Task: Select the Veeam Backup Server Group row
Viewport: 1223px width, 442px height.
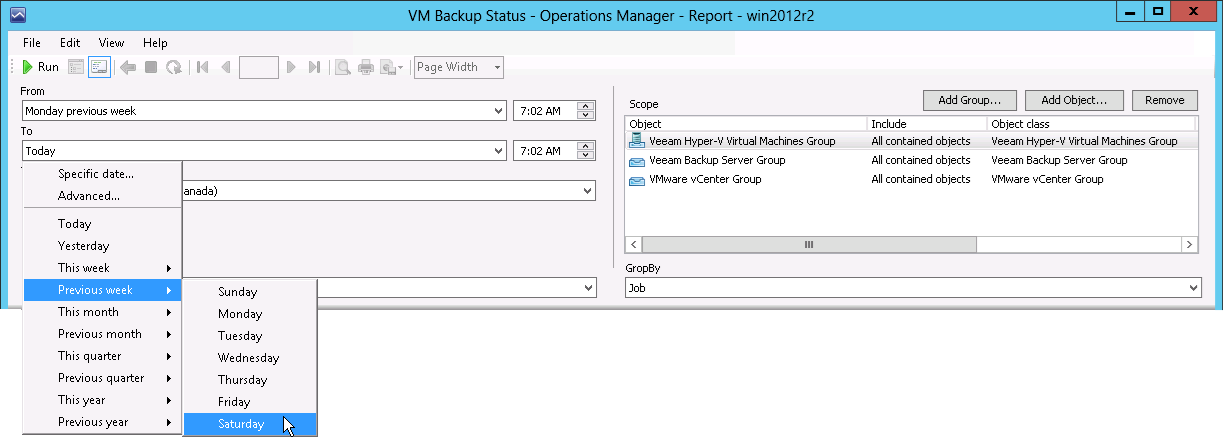Action: (x=911, y=160)
